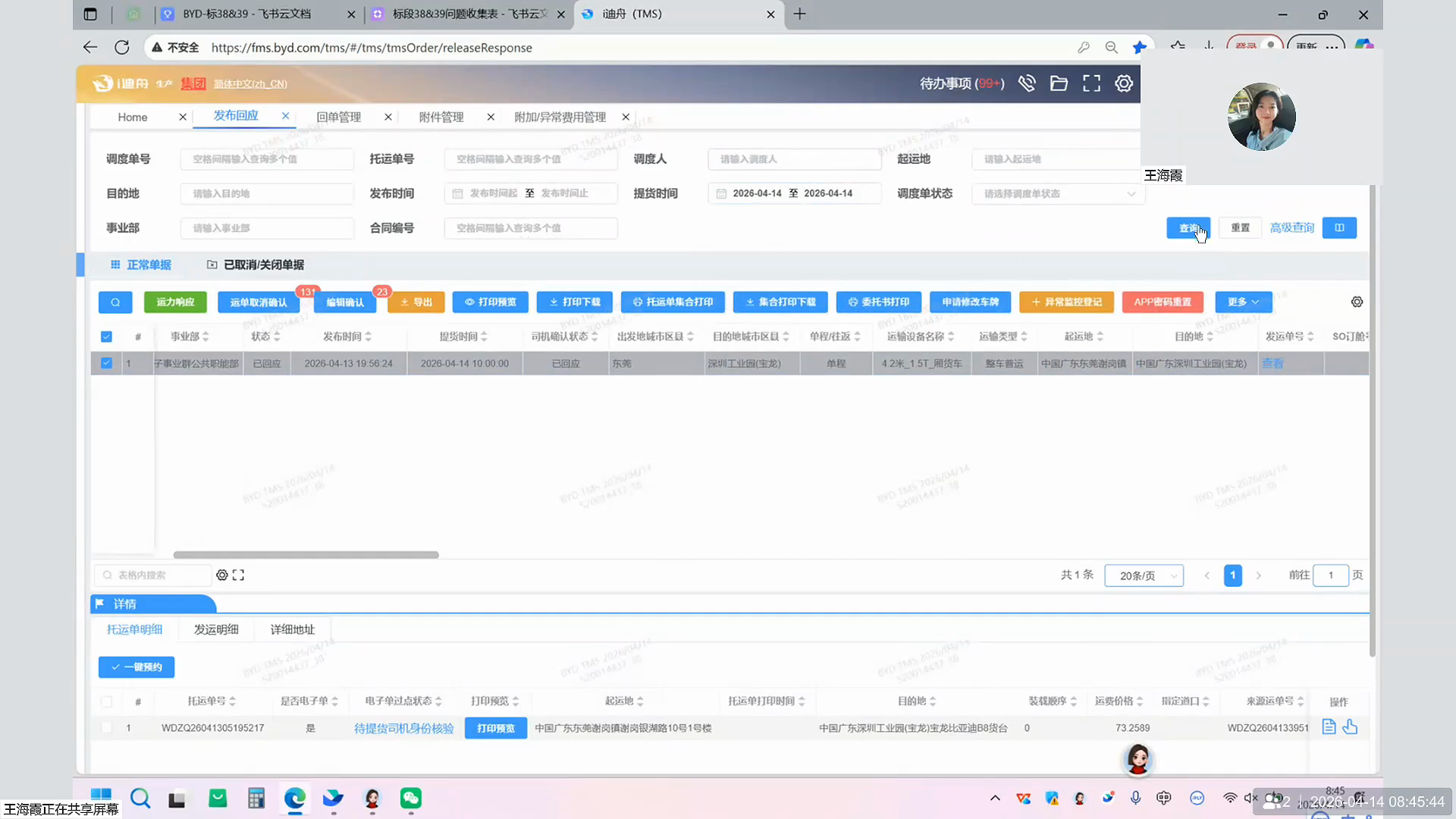Expand the 更多 button dropdown

tap(1243, 302)
